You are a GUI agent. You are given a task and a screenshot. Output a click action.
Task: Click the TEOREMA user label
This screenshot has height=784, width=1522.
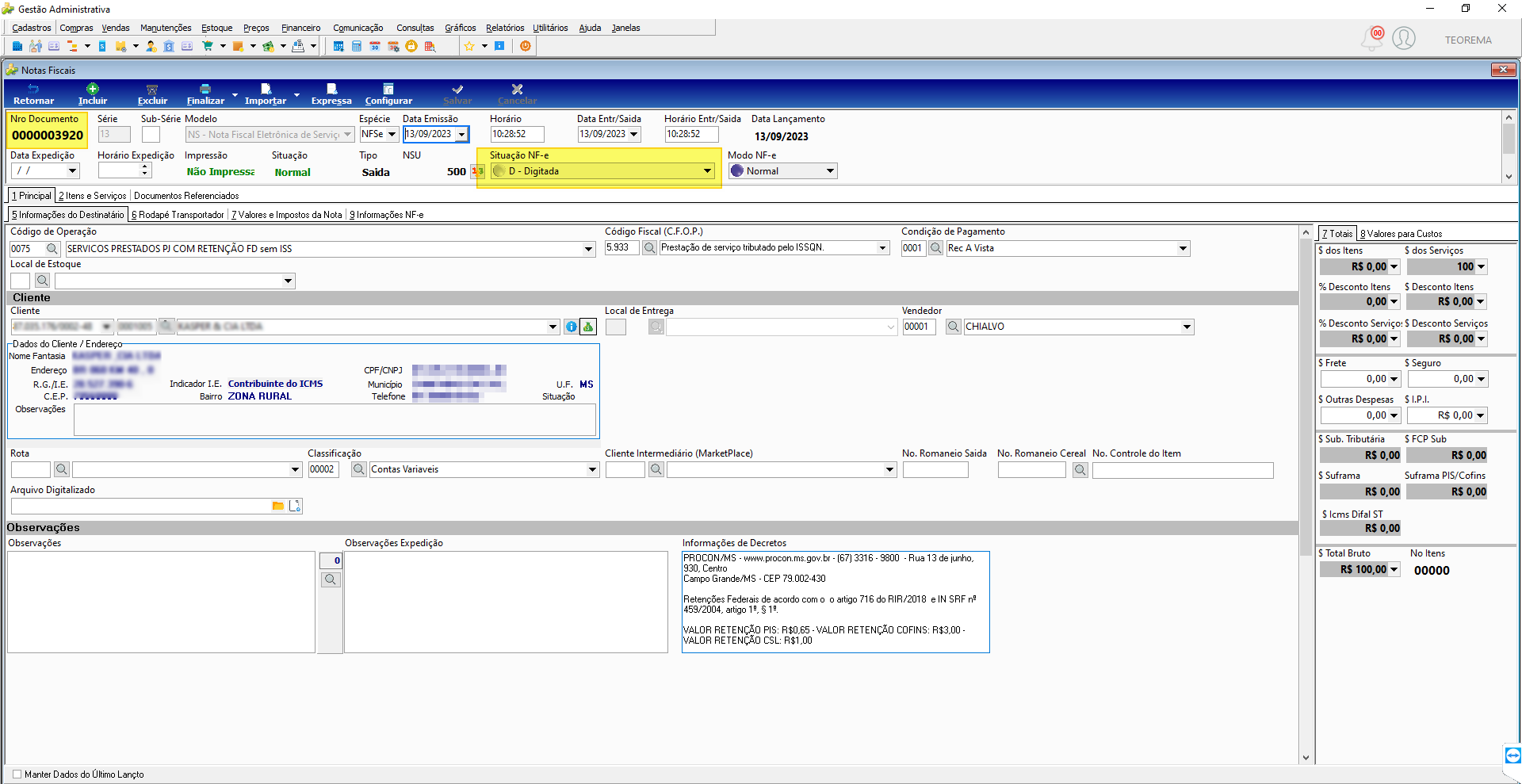pos(1468,40)
